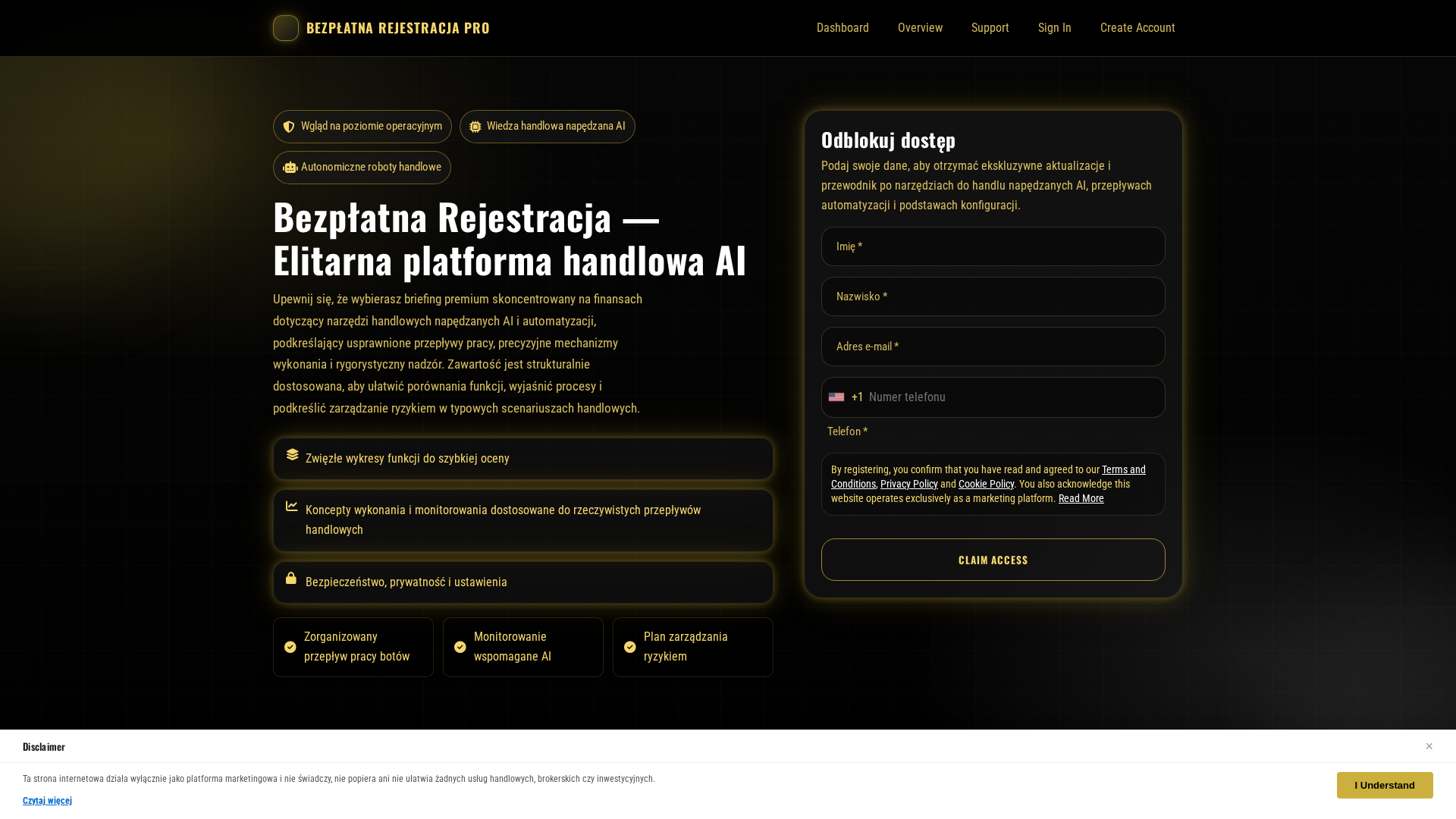Click the Disclaimer banner title
The image size is (1456, 819).
tap(44, 747)
